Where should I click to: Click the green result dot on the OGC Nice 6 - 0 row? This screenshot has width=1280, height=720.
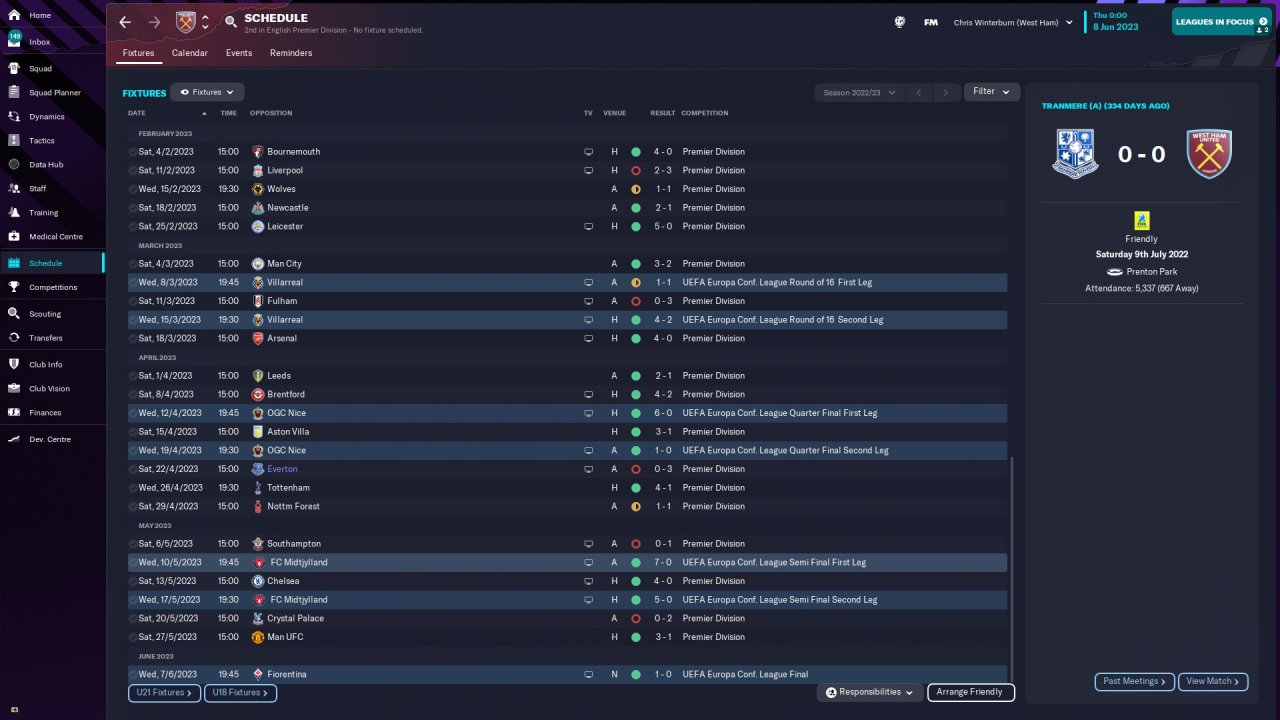coord(635,413)
